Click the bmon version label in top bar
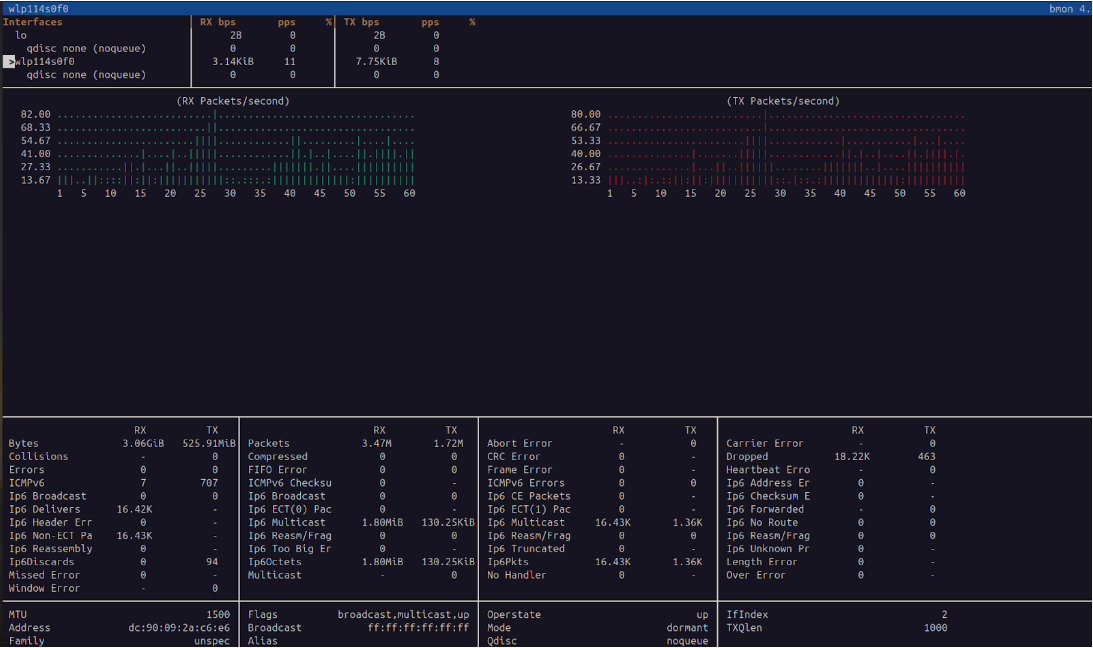This screenshot has height=648, width=1093. pos(1069,9)
